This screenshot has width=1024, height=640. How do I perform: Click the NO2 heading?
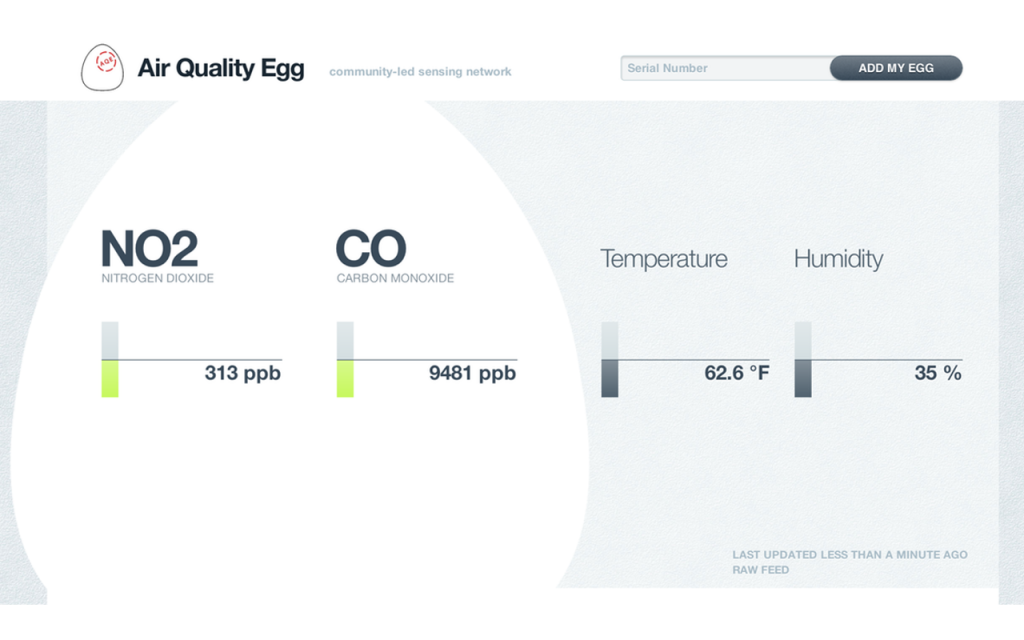click(149, 249)
